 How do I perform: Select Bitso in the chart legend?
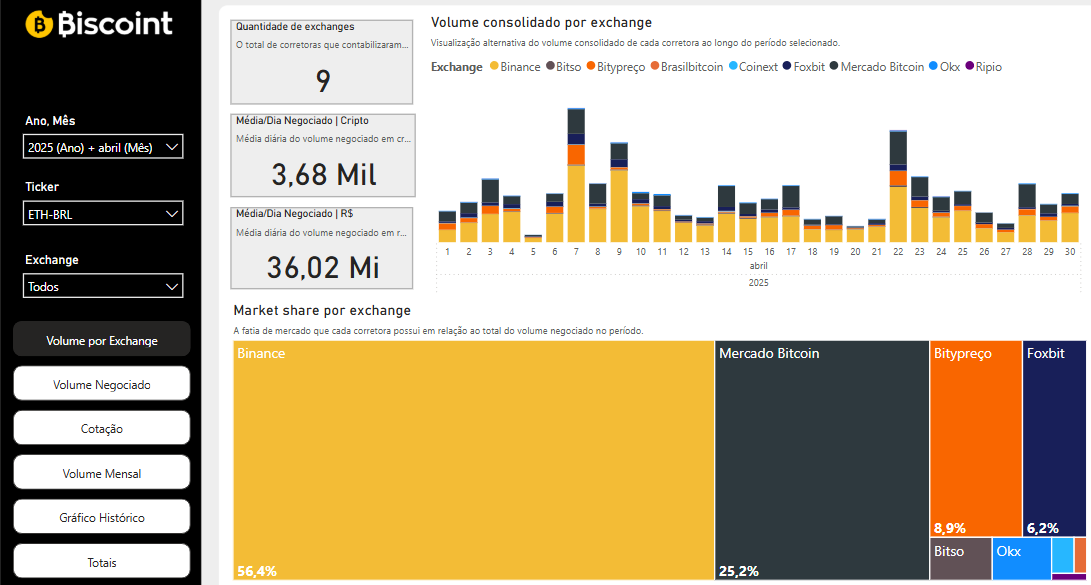click(x=564, y=67)
